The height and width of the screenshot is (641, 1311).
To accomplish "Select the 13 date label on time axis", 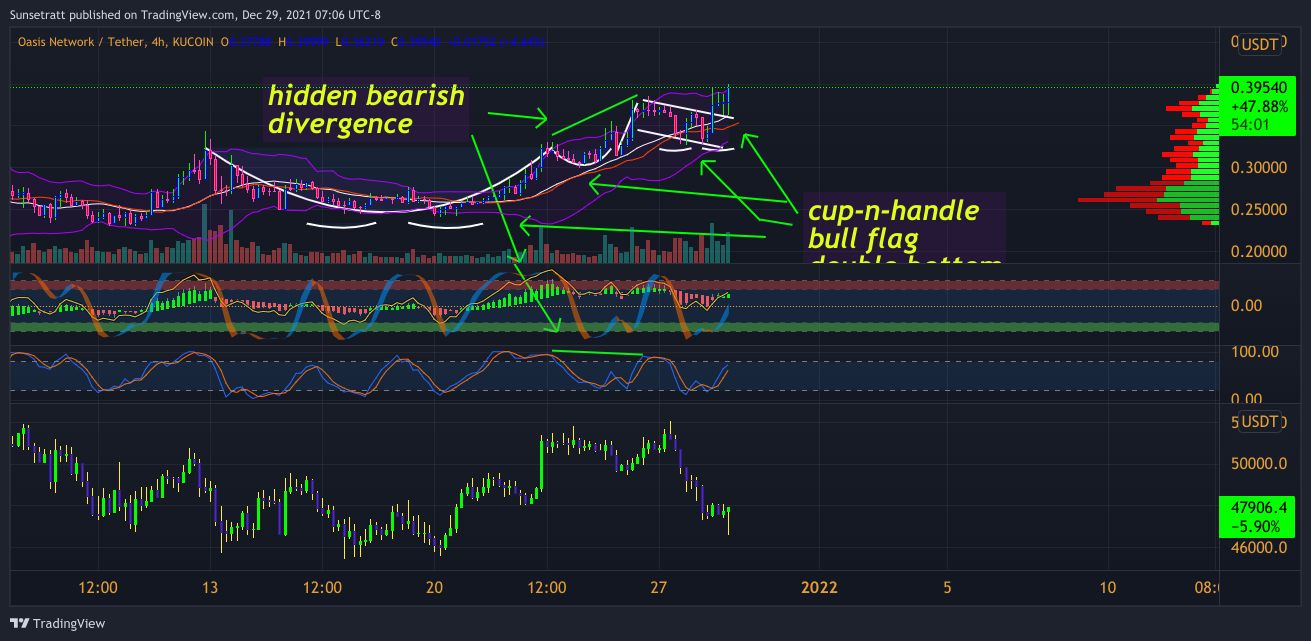I will (x=210, y=587).
